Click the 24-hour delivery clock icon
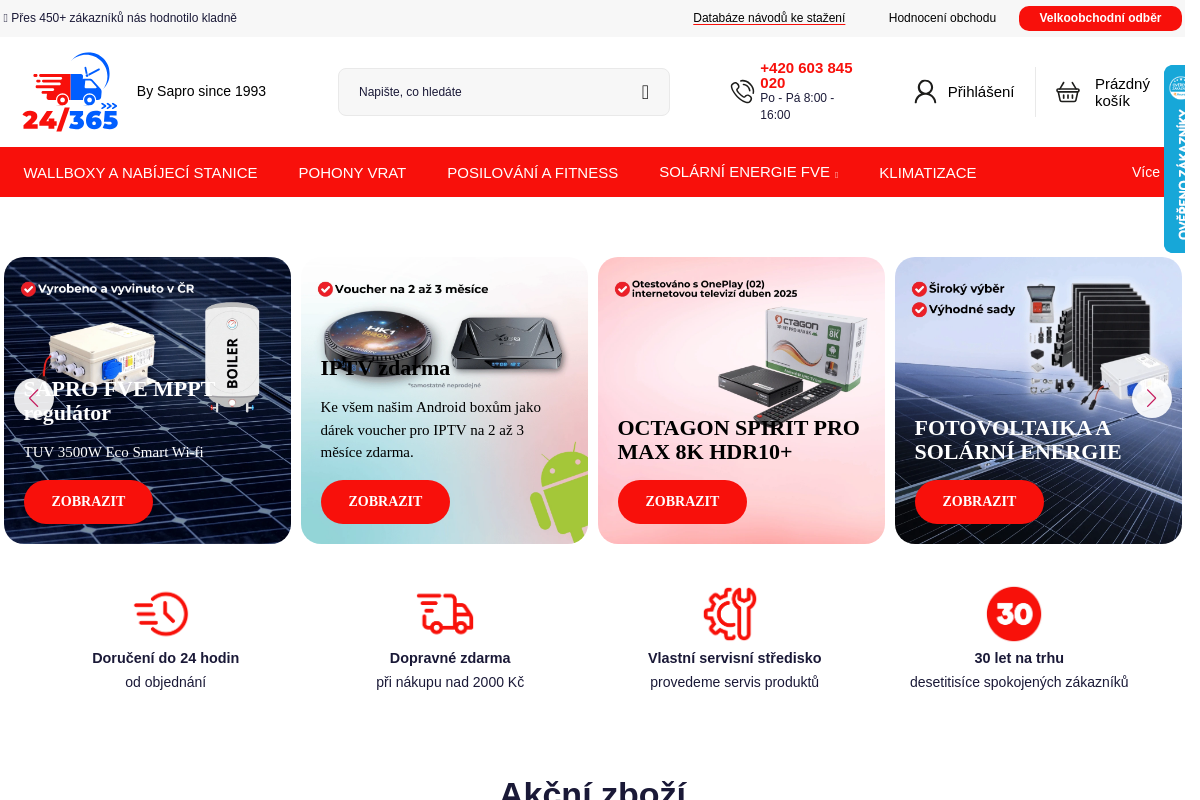The height and width of the screenshot is (800, 1200). (161, 614)
